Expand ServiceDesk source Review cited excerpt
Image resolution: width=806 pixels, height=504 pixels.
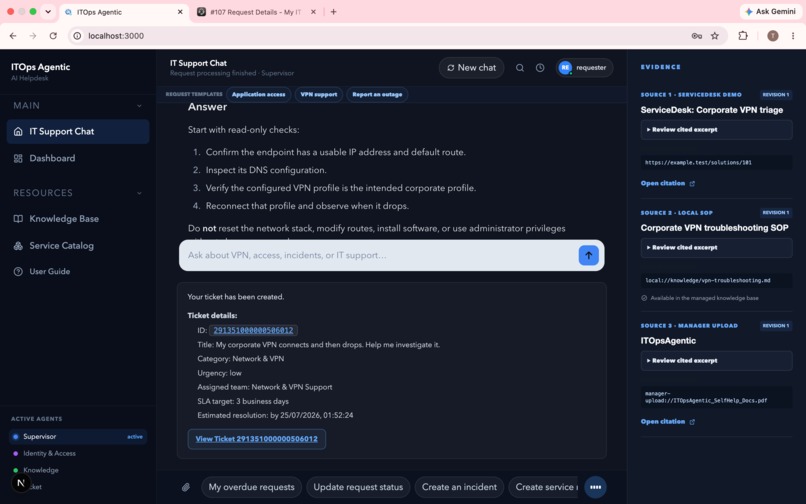pos(716,130)
